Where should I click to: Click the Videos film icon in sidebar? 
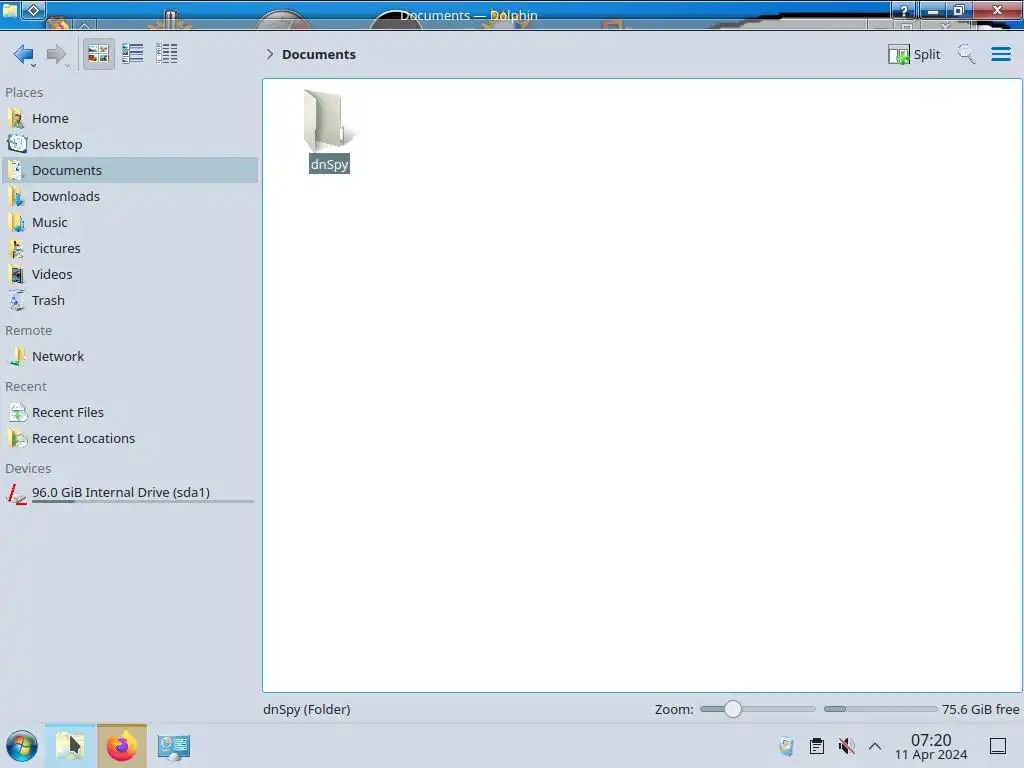coord(17,275)
